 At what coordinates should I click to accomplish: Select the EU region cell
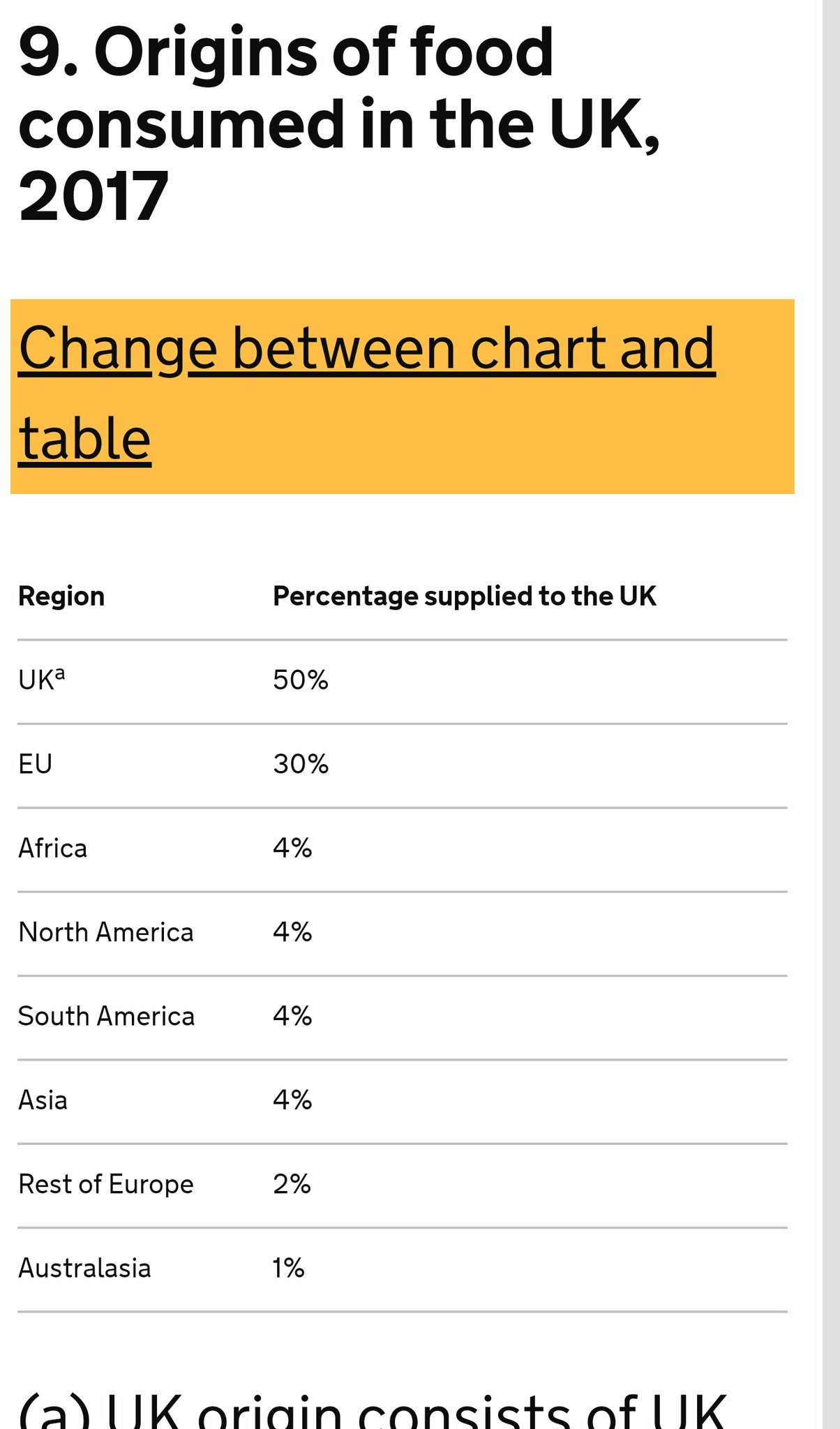[x=35, y=764]
